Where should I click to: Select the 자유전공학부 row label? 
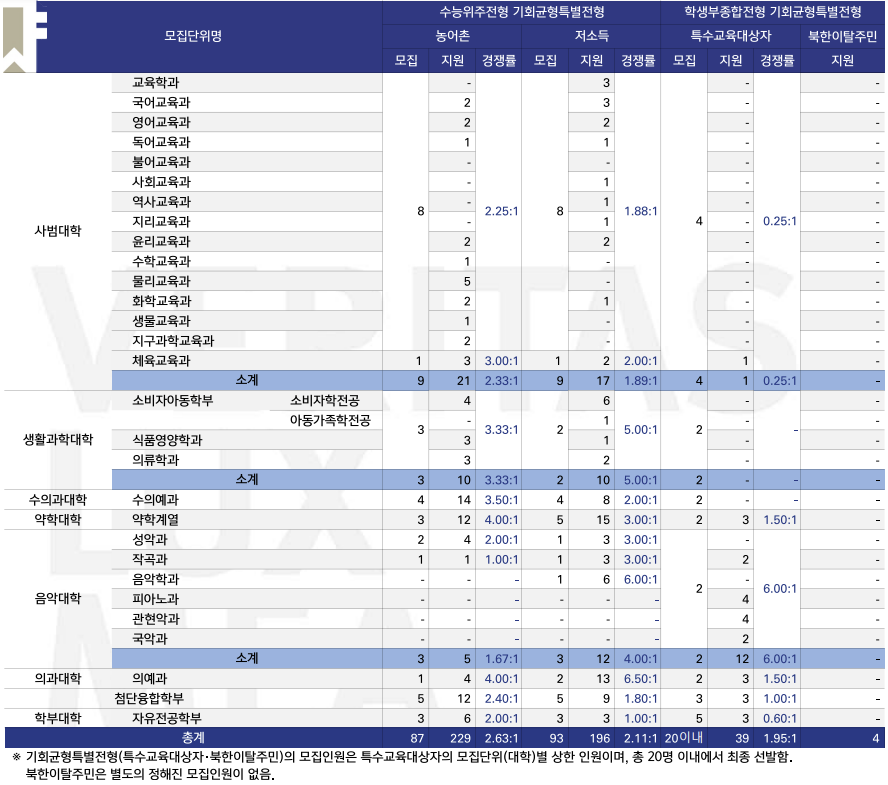pyautogui.click(x=167, y=718)
